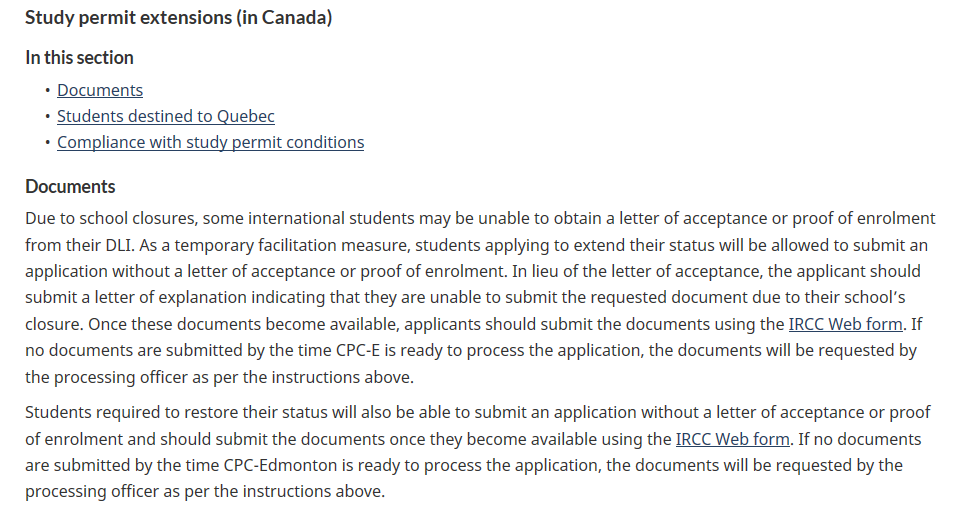Click the bullet beside the Compliance link
The width and height of the screenshot is (954, 511).
tap(47, 143)
